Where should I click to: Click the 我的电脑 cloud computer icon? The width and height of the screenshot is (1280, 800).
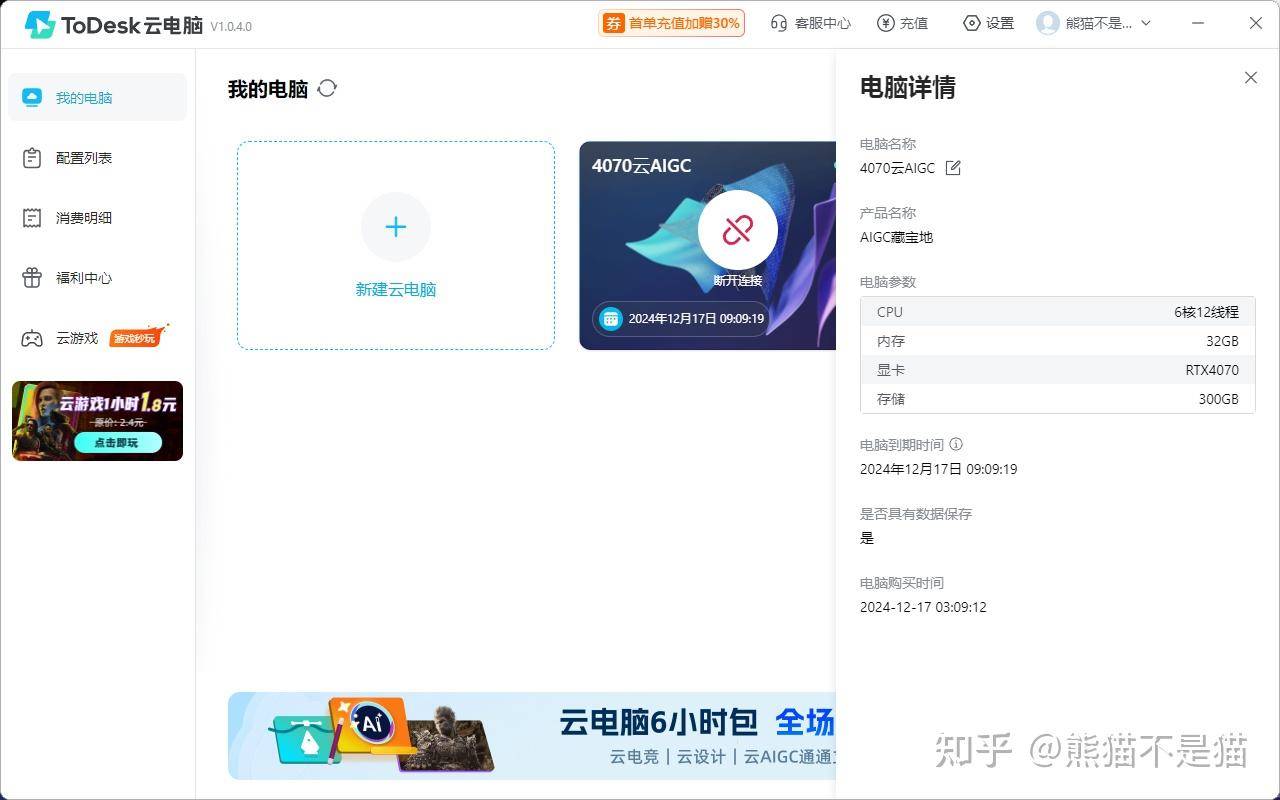tap(32, 97)
